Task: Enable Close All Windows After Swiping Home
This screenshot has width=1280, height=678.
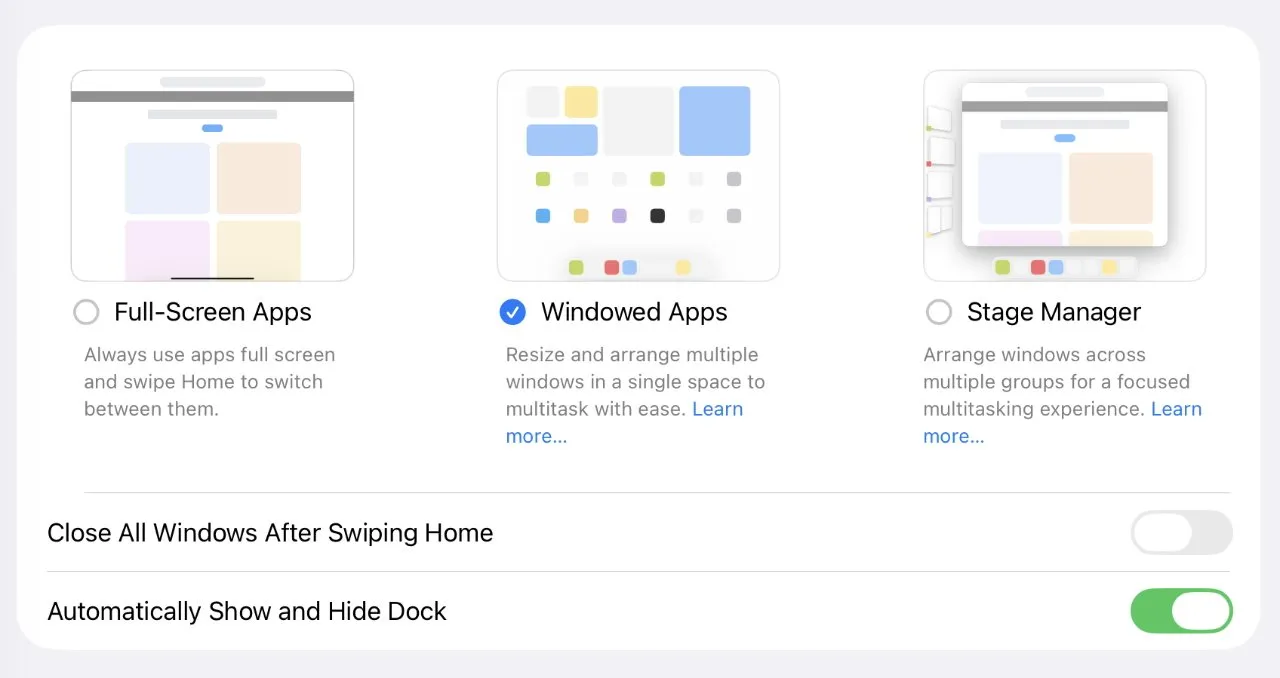Action: tap(1181, 532)
